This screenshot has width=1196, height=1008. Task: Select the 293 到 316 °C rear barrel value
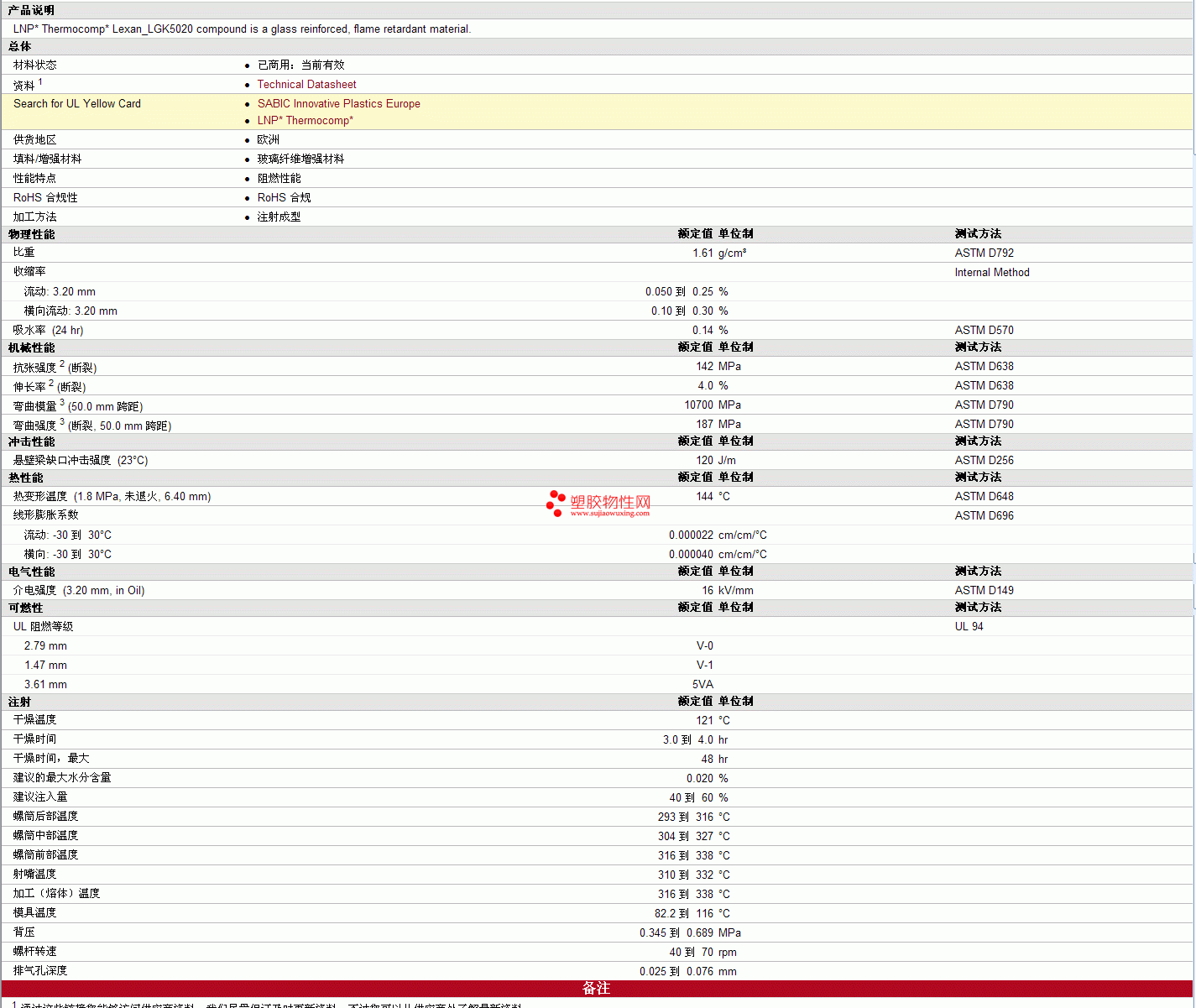tap(694, 817)
